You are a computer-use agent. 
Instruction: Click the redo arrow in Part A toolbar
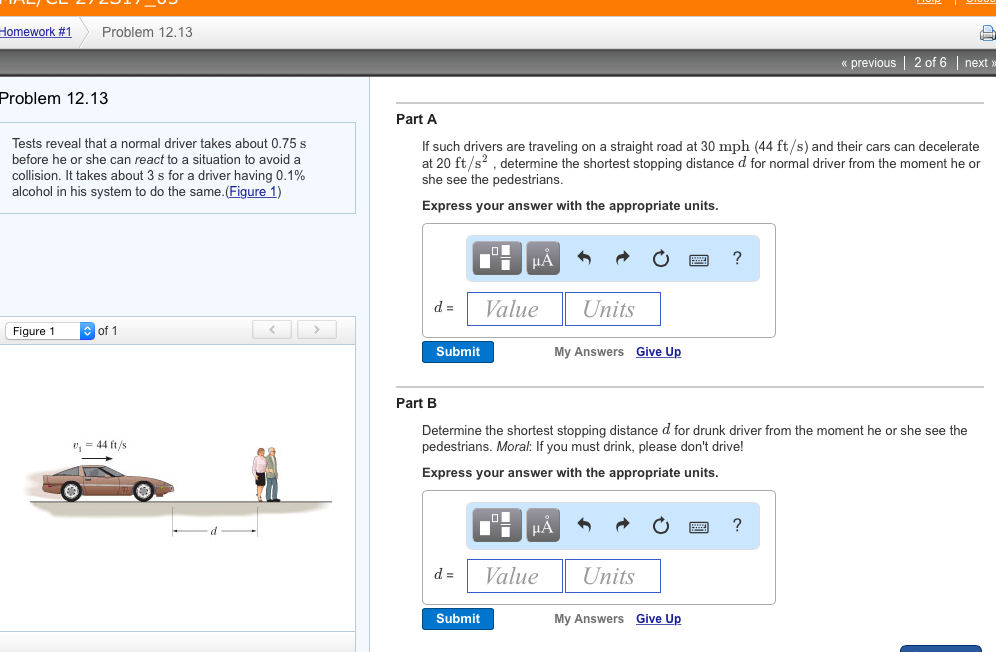622,258
